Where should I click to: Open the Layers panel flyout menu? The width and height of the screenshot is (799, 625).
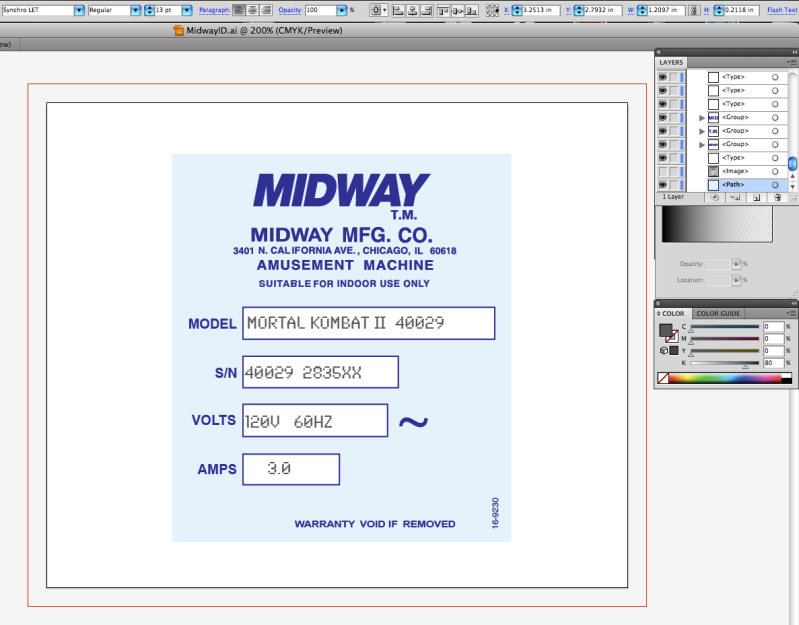tap(791, 62)
